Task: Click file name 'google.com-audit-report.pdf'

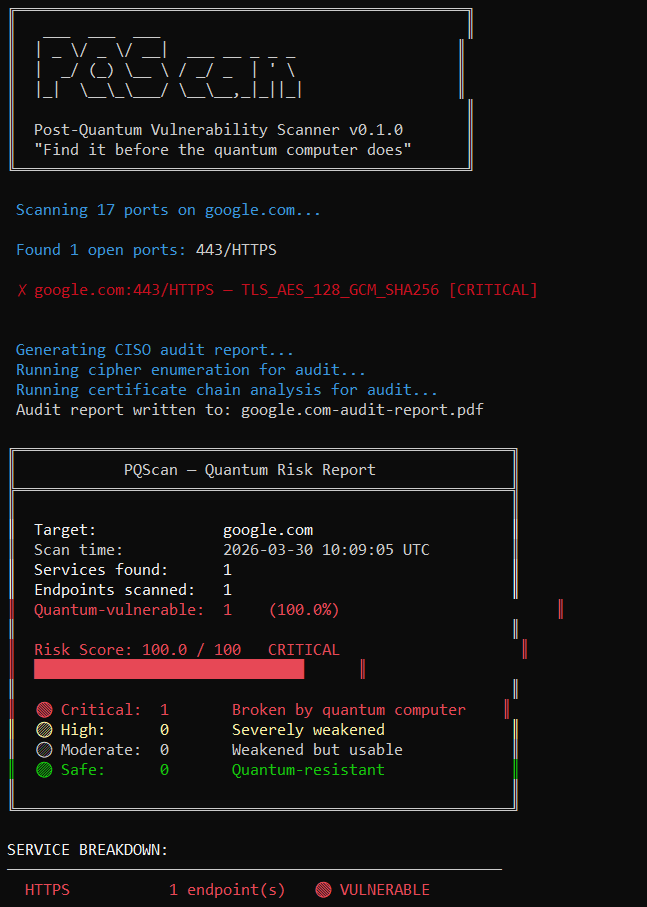Action: (x=362, y=410)
